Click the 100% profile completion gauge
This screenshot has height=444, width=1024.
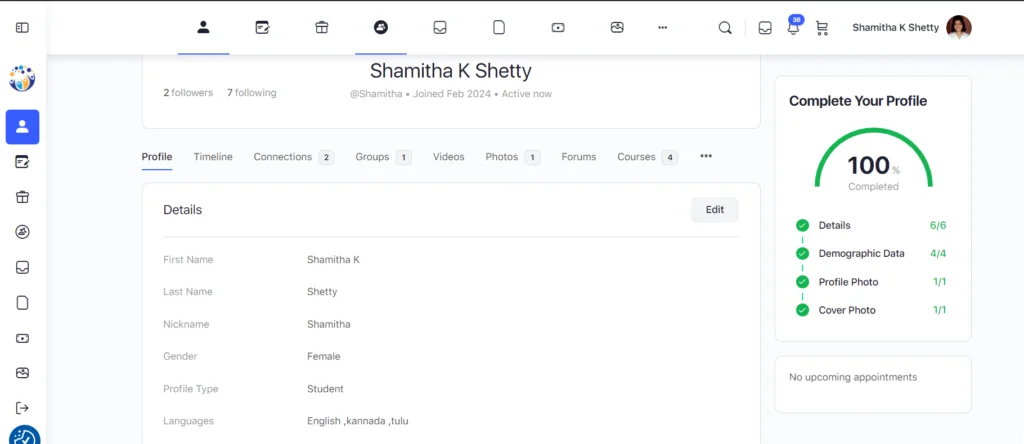click(x=873, y=162)
